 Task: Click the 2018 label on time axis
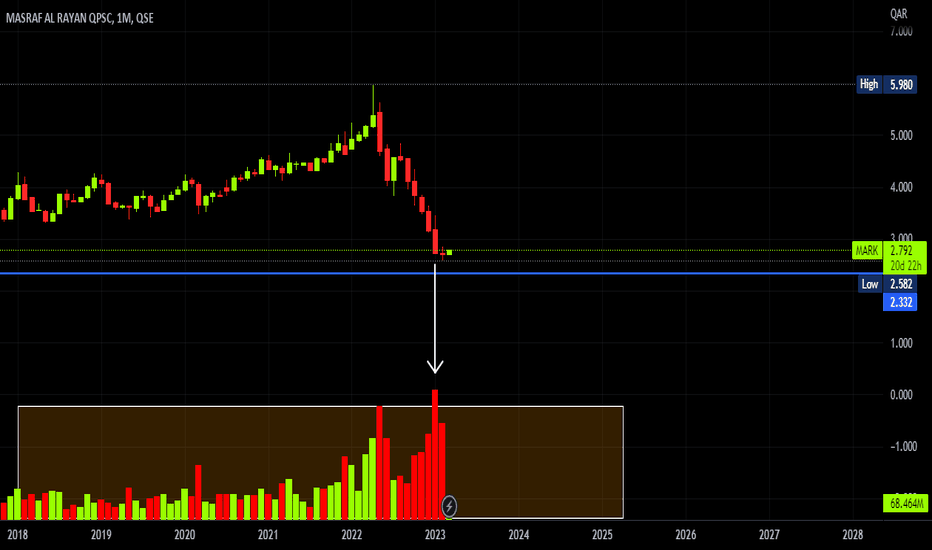[18, 535]
